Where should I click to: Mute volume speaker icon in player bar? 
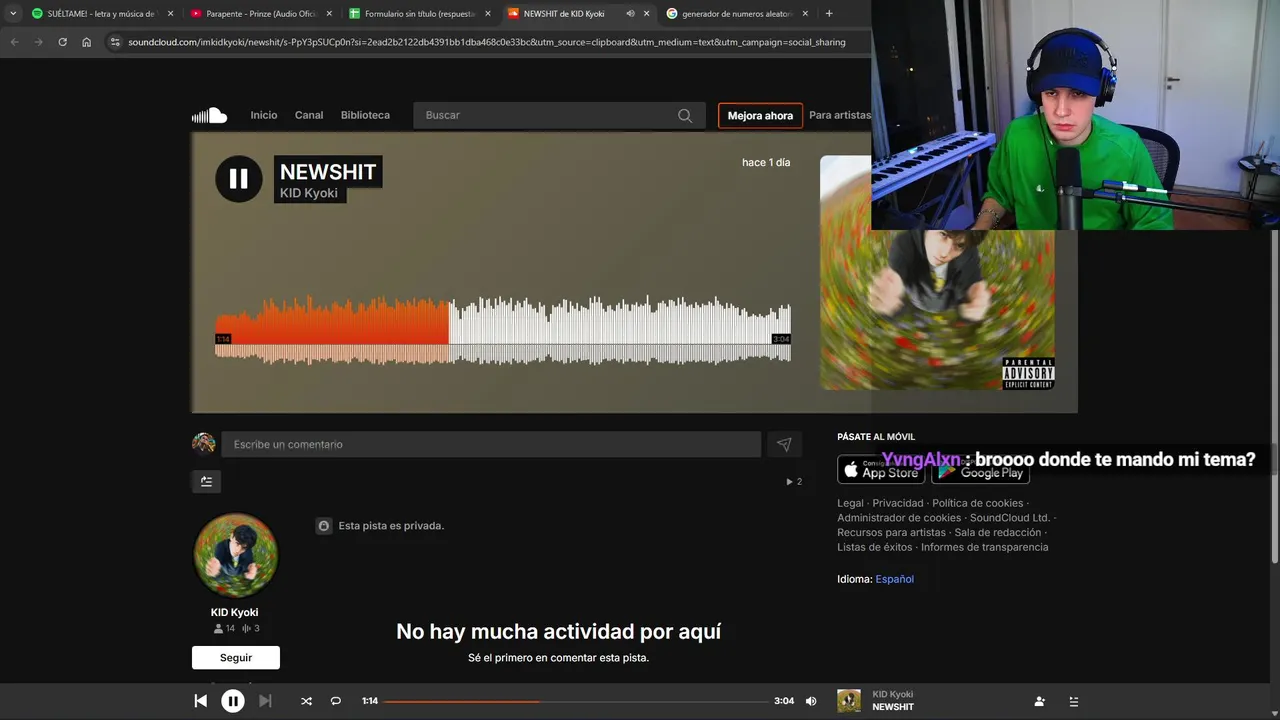click(811, 701)
